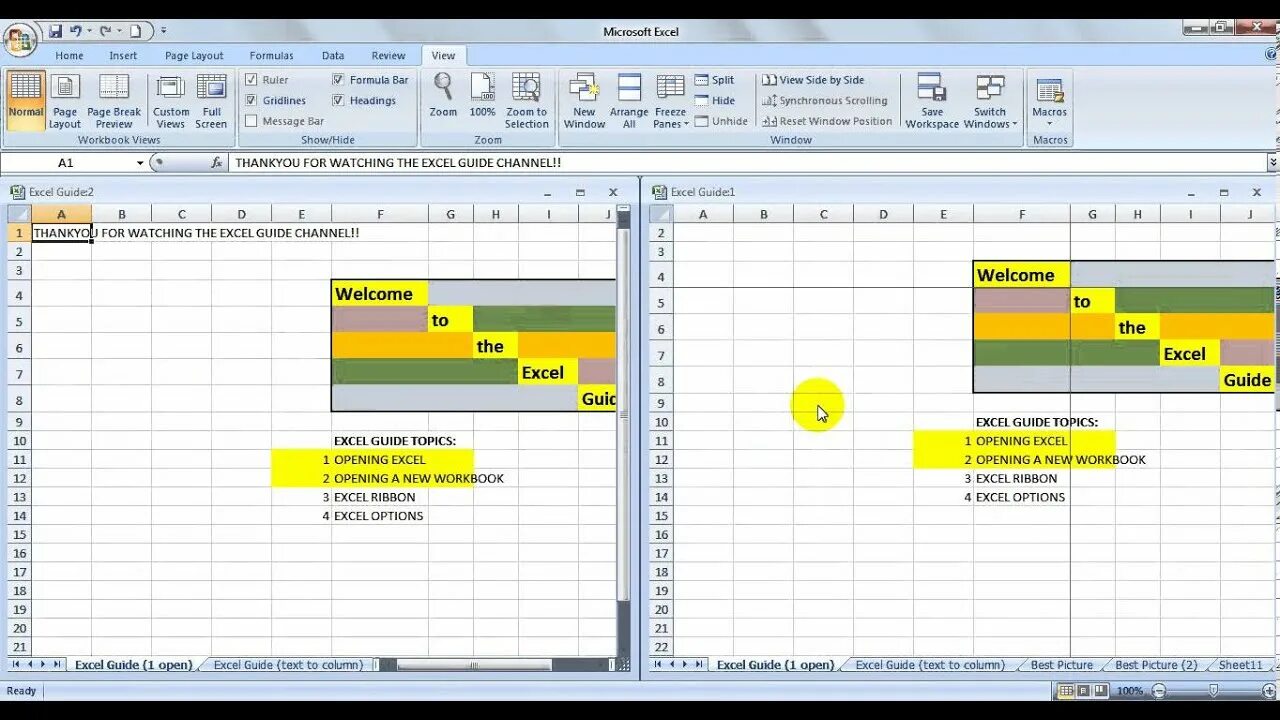The width and height of the screenshot is (1280, 720).
Task: Open a New Window
Action: 584,100
